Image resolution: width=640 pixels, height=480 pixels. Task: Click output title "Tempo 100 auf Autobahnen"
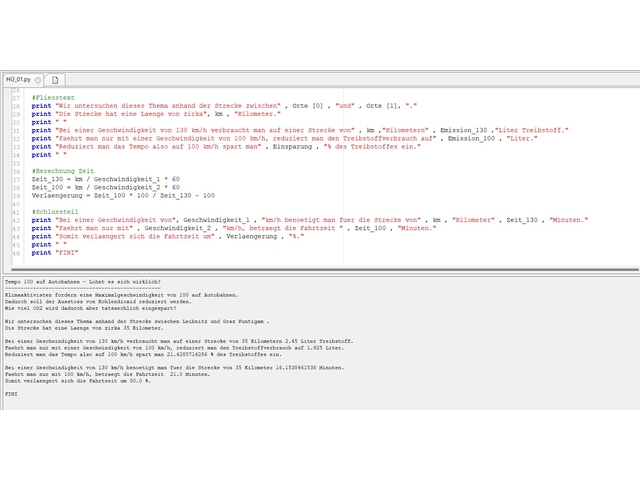pos(83,282)
